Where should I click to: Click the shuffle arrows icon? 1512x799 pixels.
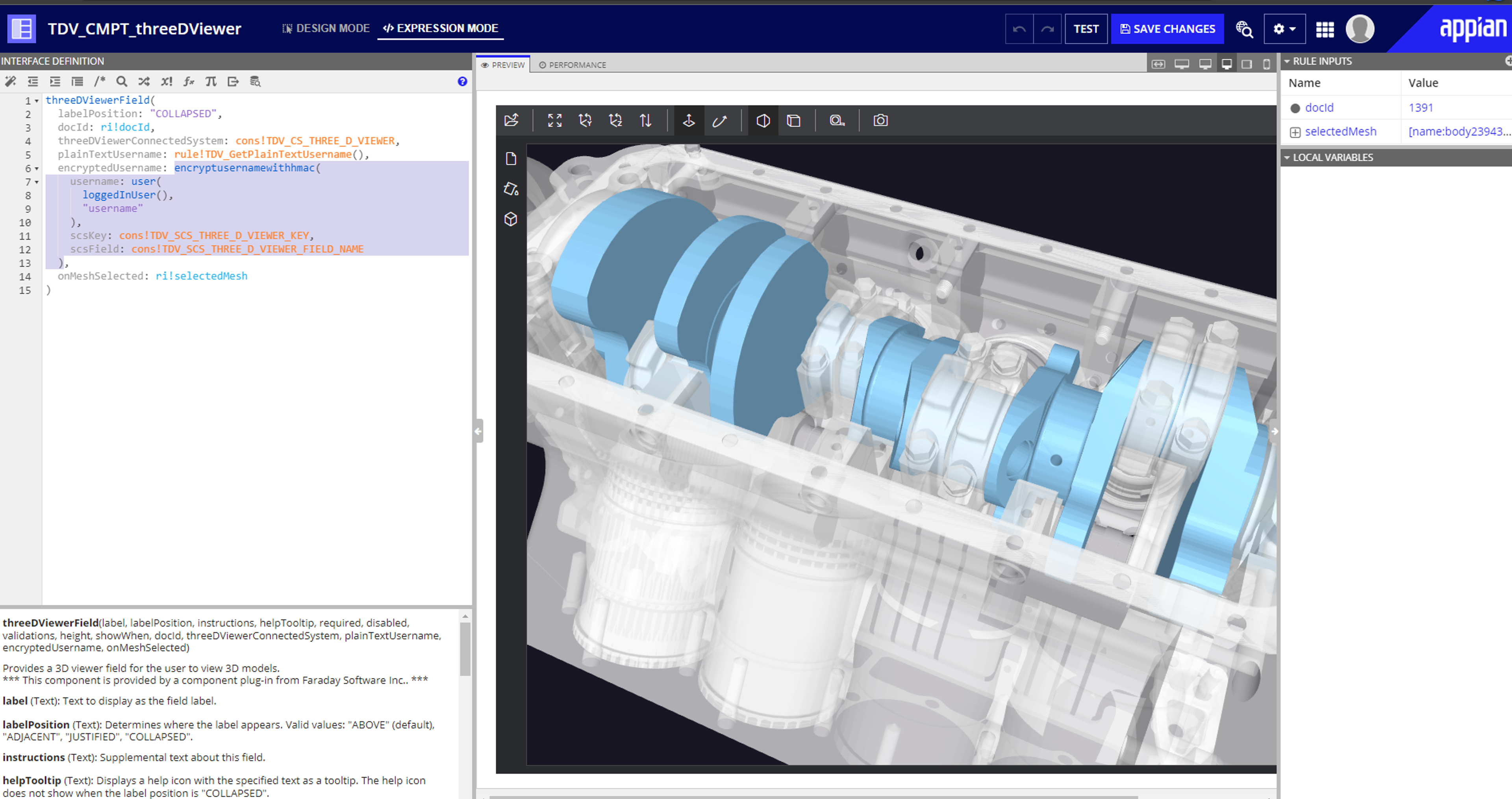click(144, 82)
